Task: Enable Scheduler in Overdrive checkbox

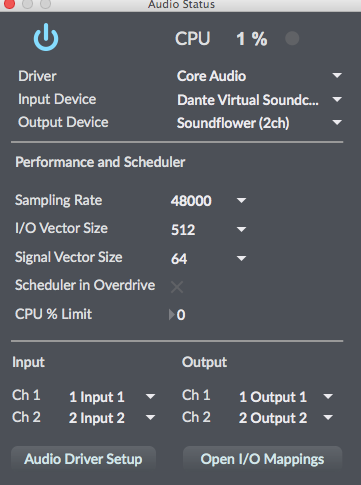Action: coord(177,287)
